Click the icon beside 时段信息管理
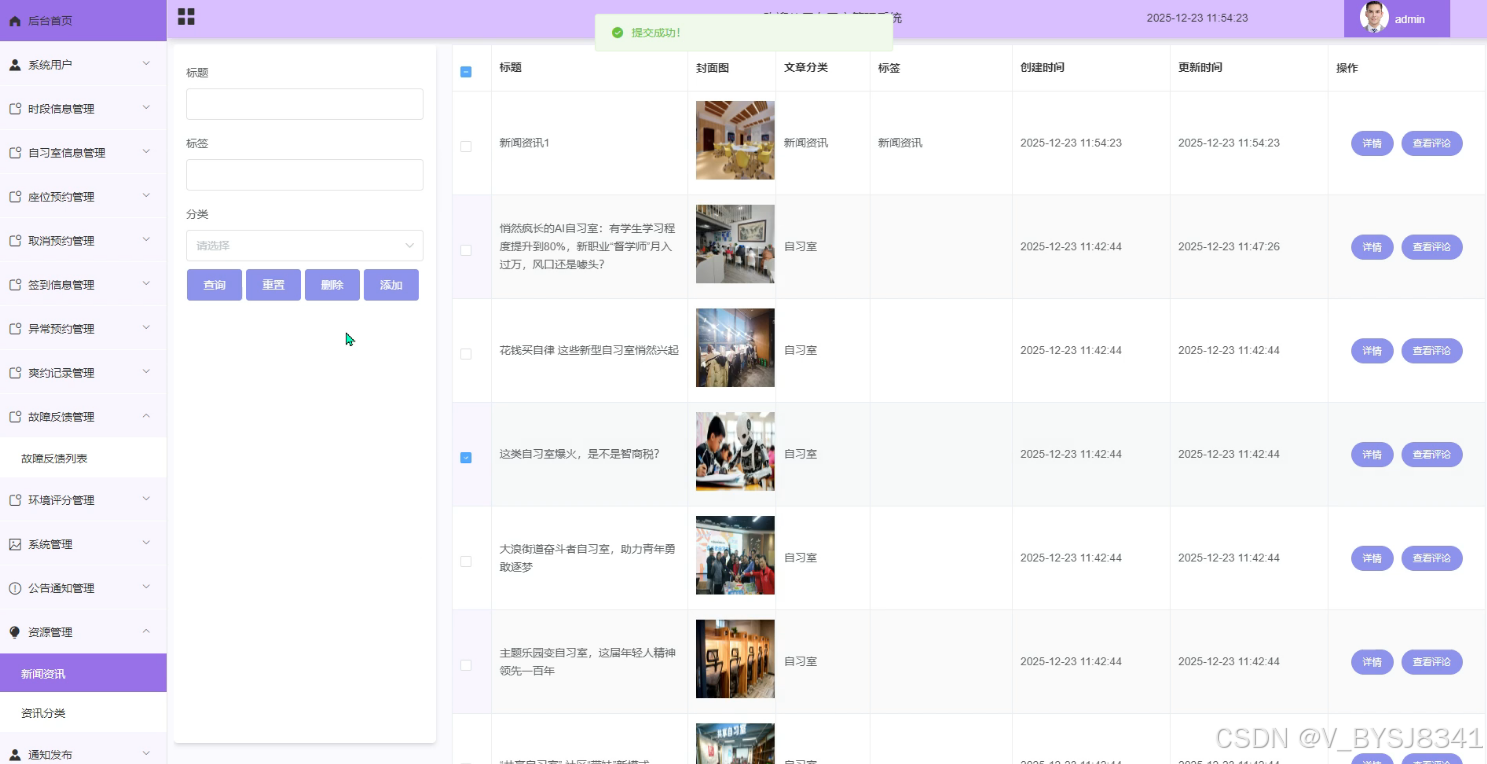The width and height of the screenshot is (1487, 764). 15,109
